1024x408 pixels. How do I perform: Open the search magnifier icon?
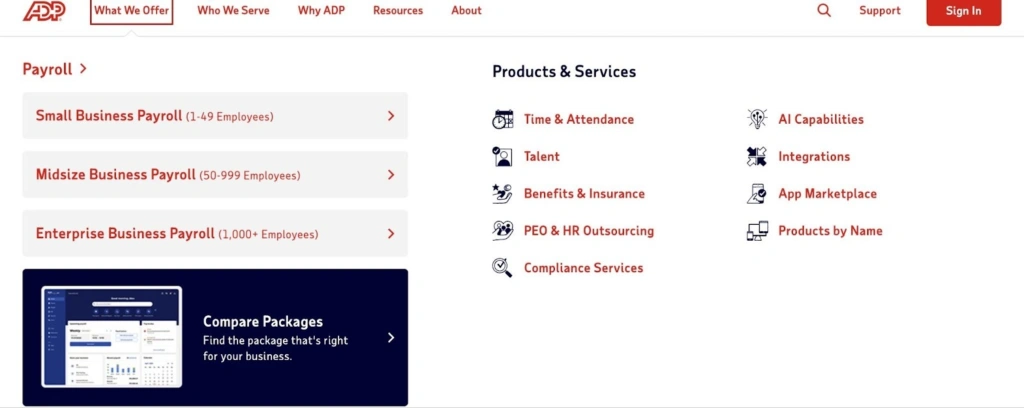824,11
